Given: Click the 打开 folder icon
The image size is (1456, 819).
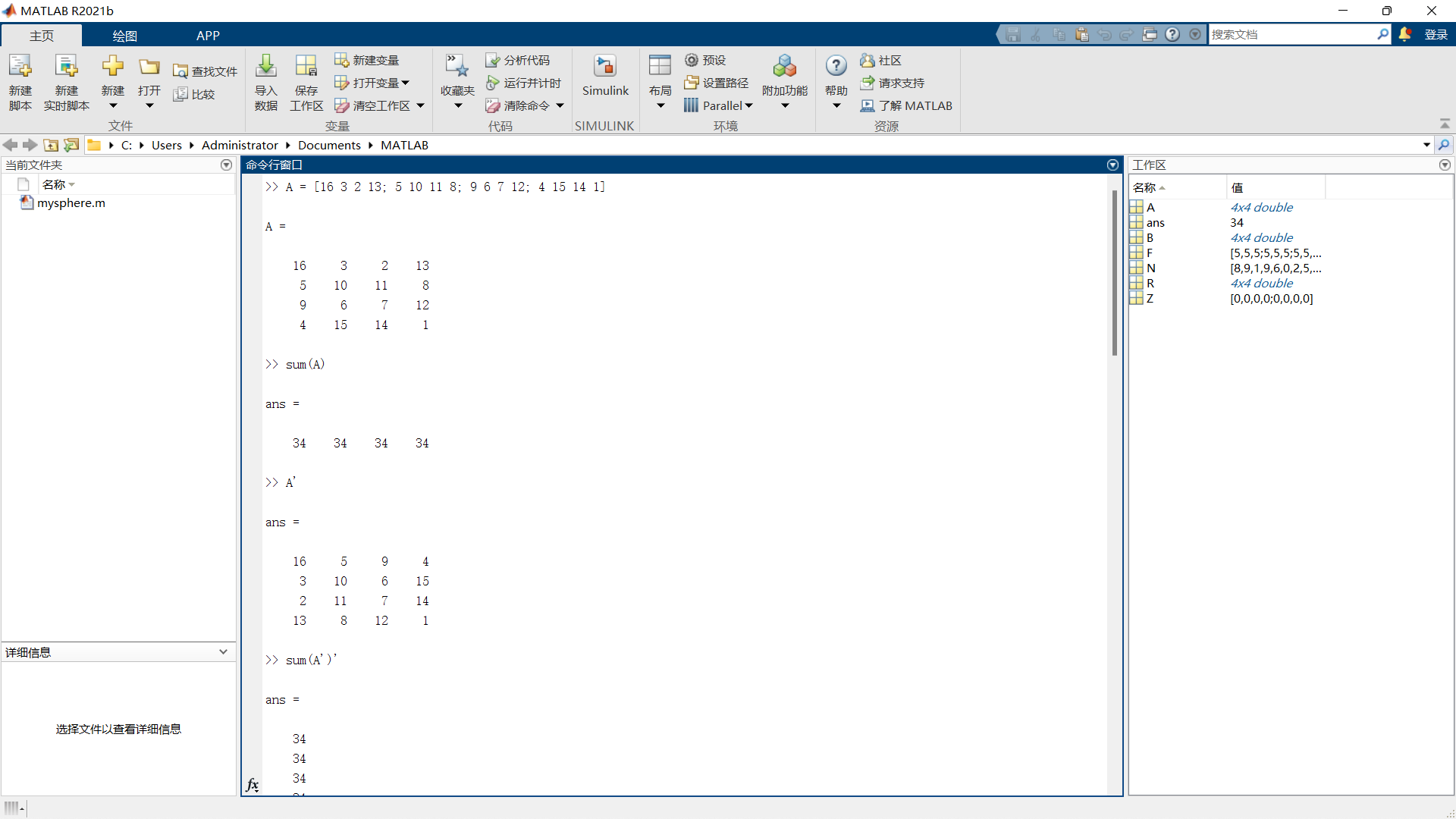Looking at the screenshot, I should (x=149, y=67).
